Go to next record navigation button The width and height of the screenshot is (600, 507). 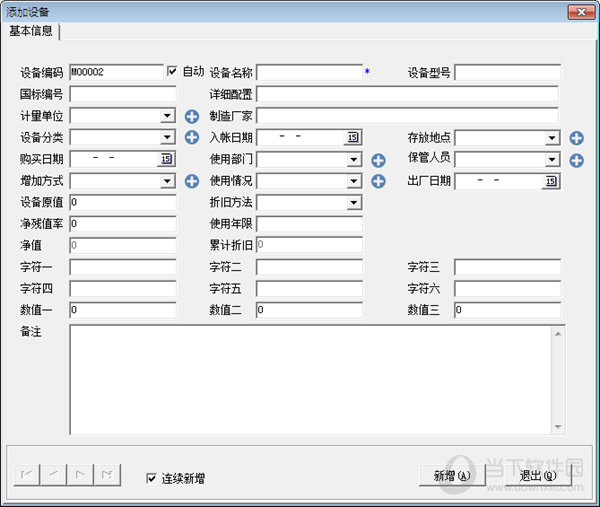point(80,475)
